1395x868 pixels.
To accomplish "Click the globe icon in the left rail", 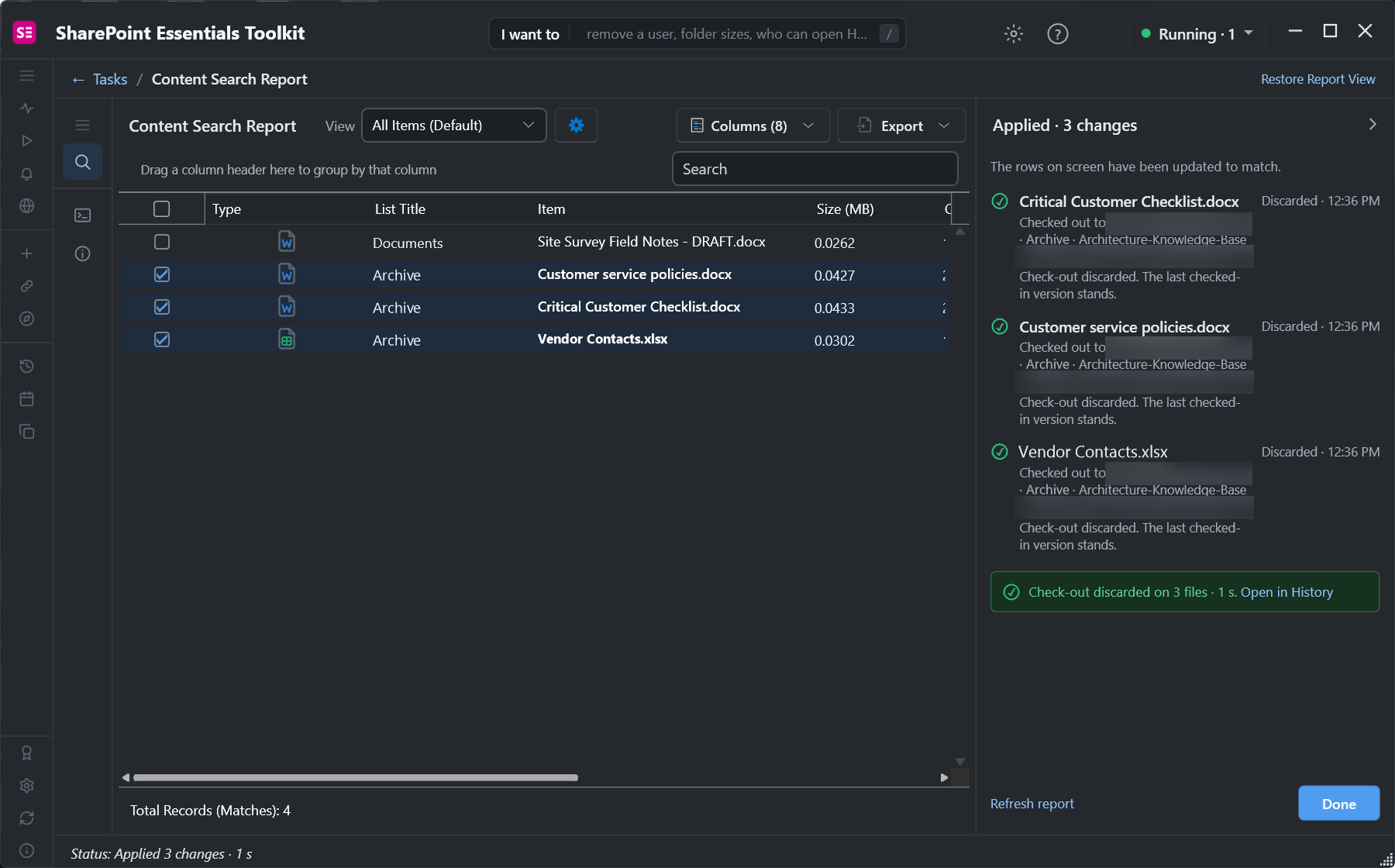I will click(x=27, y=206).
